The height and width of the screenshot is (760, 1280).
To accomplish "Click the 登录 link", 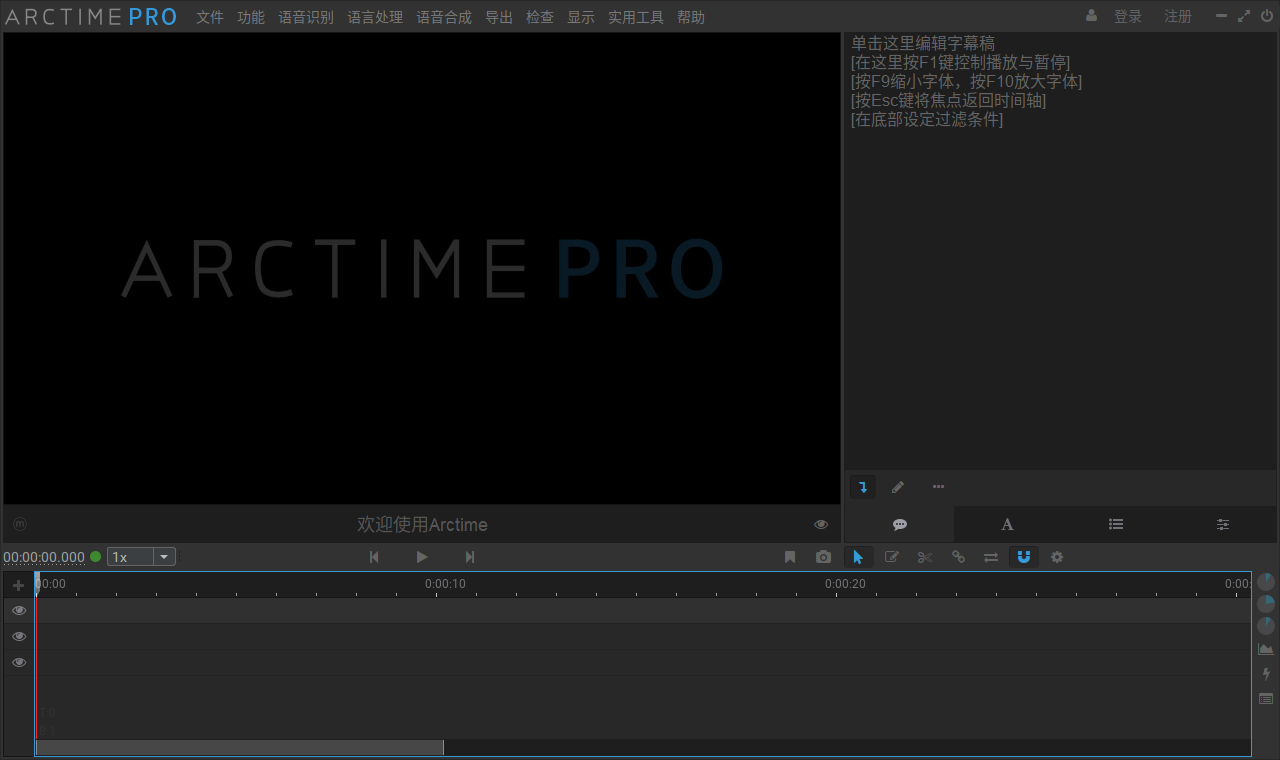I will [x=1128, y=17].
